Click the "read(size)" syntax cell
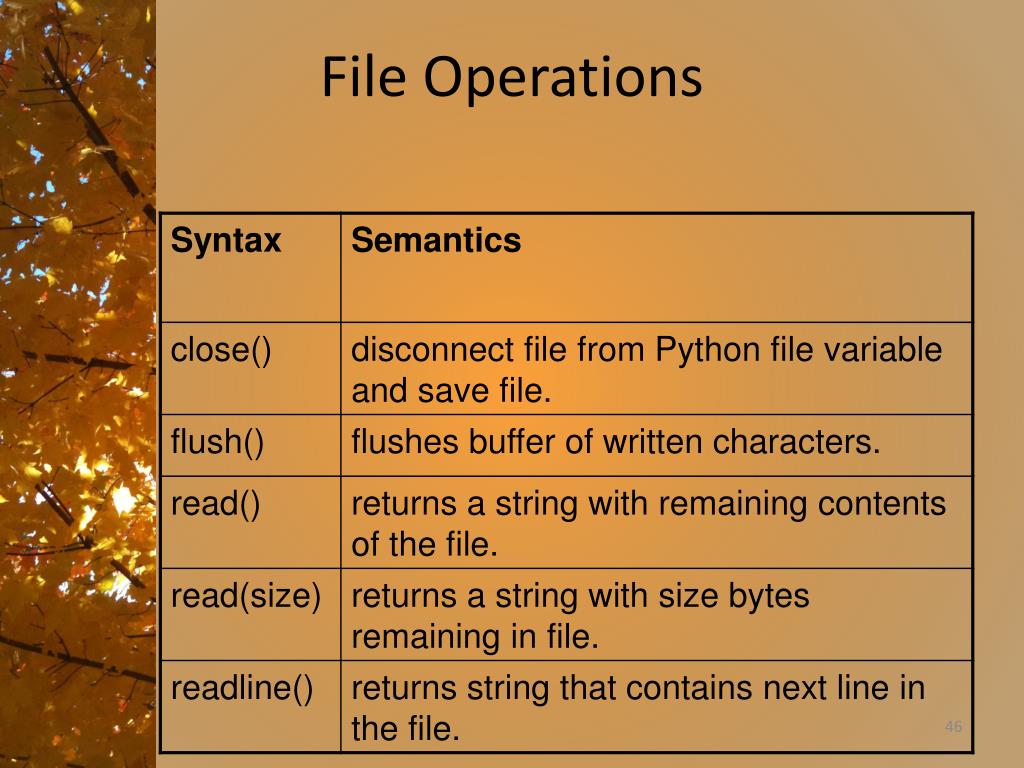 tap(250, 615)
